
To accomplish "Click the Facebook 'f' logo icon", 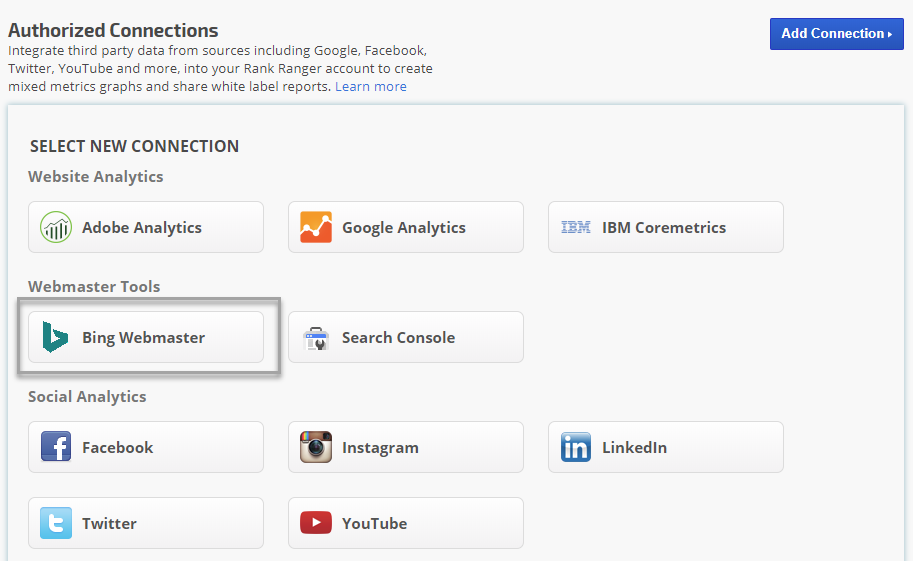I will 56,447.
